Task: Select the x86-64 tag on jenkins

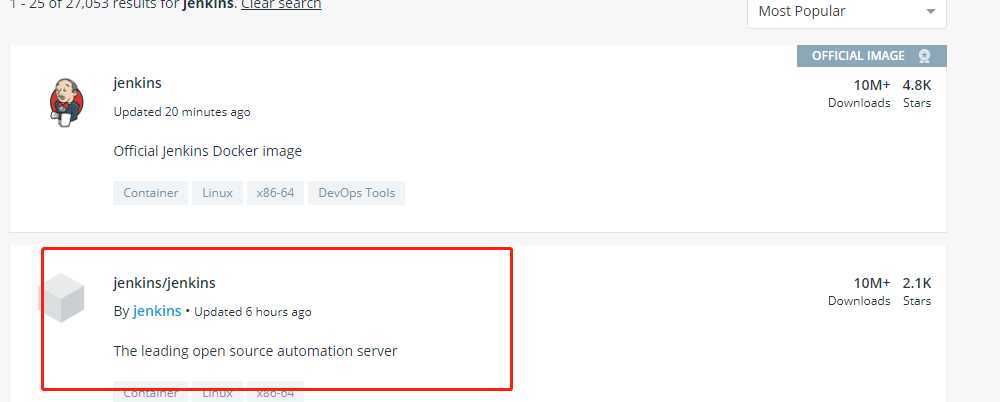Action: [x=276, y=193]
